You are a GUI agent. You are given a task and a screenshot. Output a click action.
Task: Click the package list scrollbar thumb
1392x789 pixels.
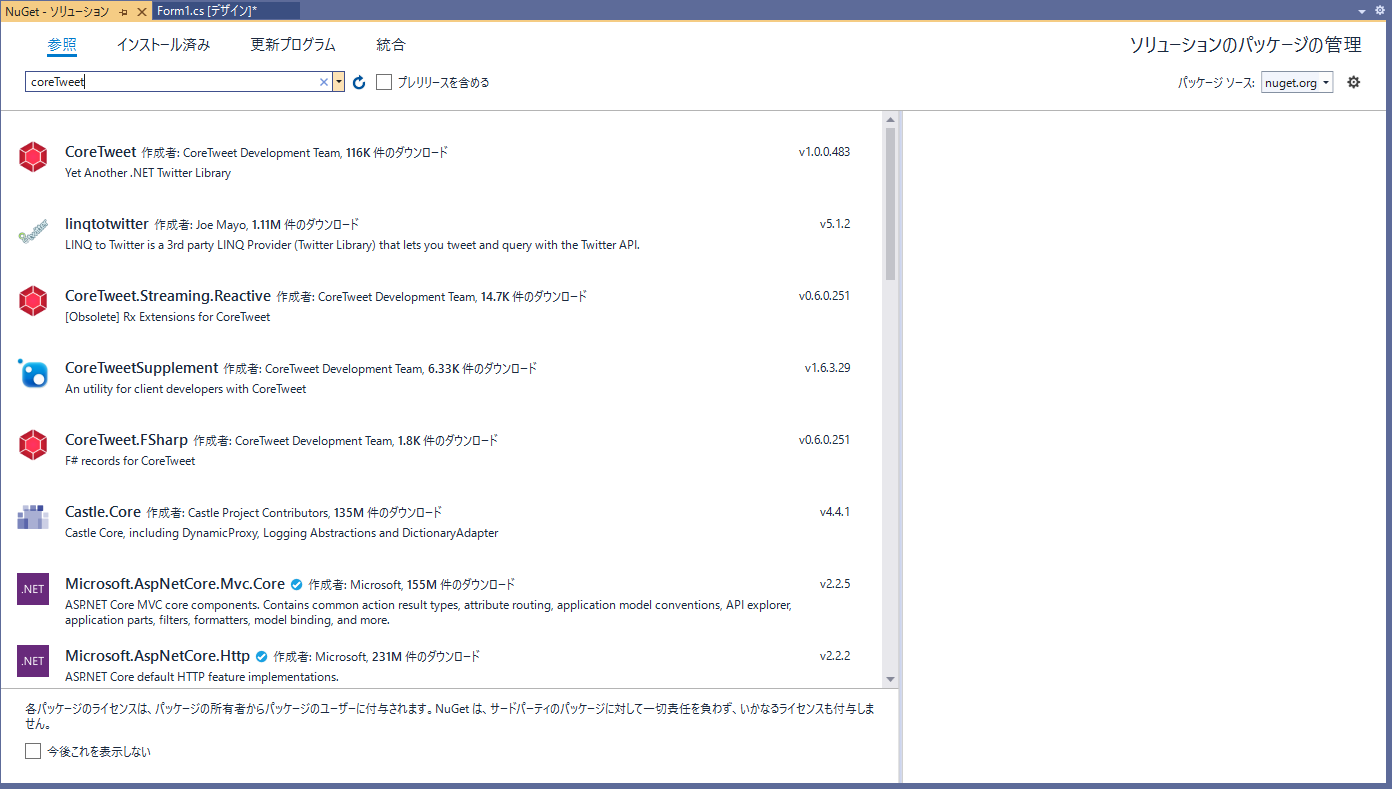tap(890, 204)
